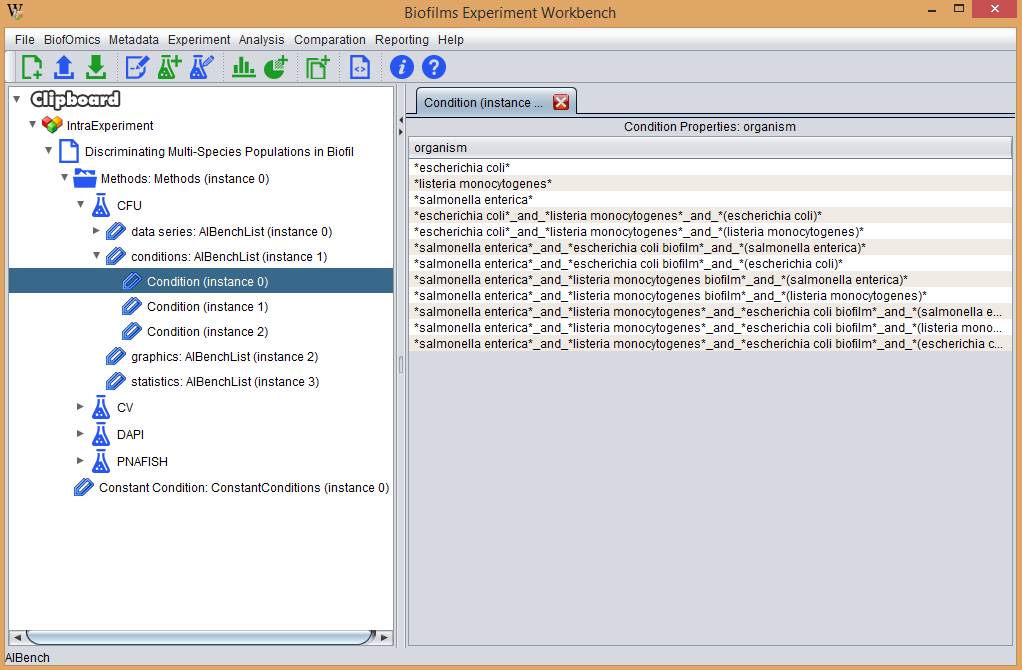The height and width of the screenshot is (670, 1022).
Task: Click the scroll right arrow under the tree
Action: [x=385, y=637]
